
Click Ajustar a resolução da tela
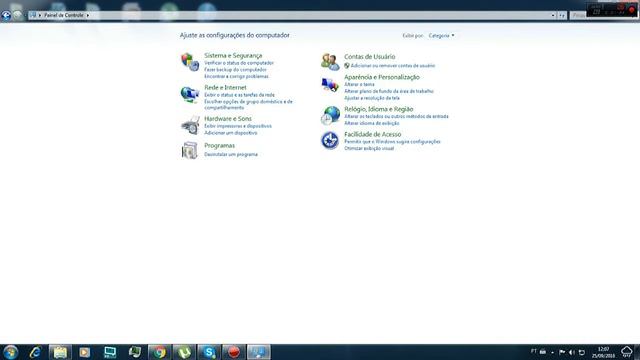372,98
